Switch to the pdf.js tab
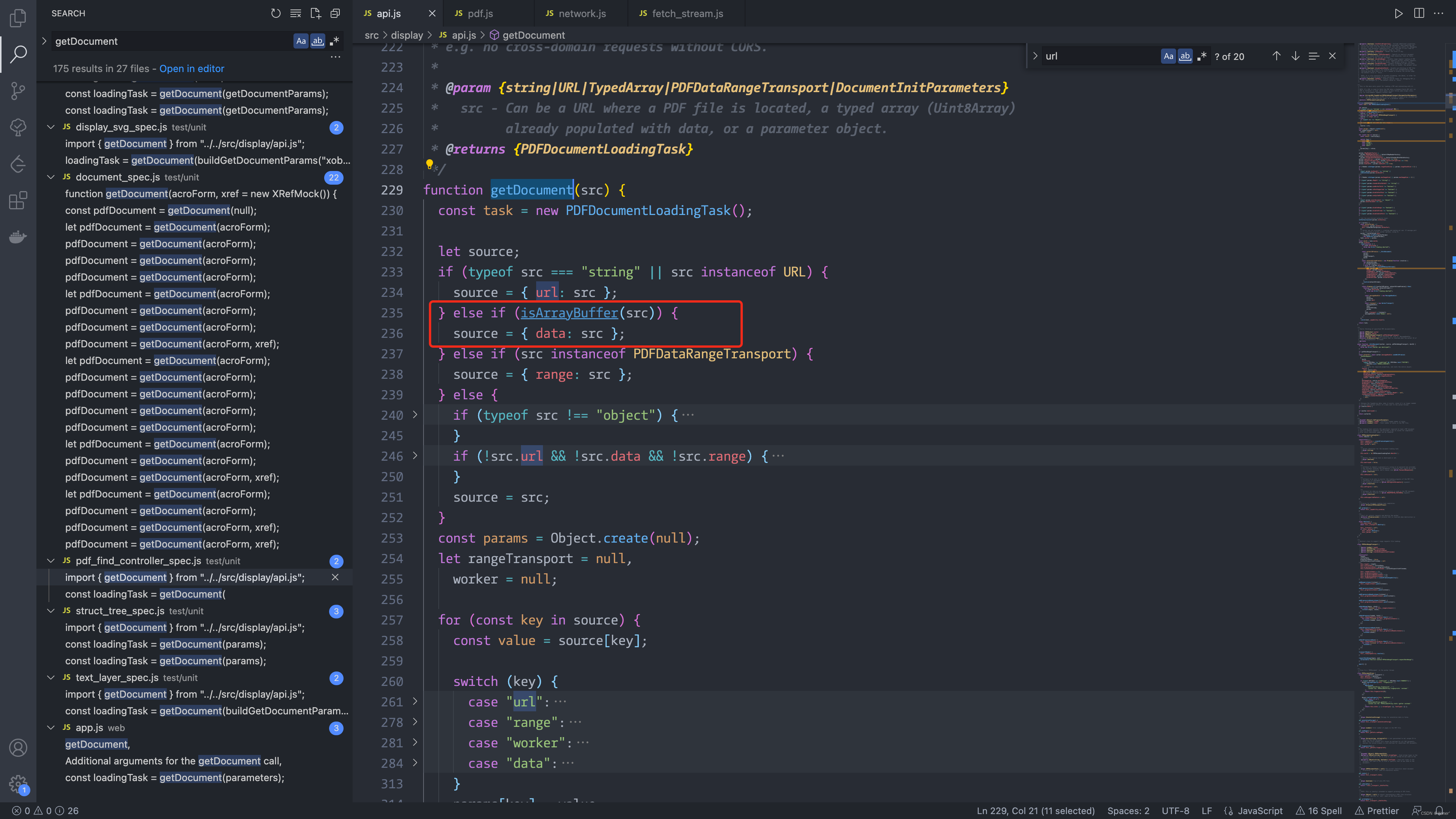Image resolution: width=1456 pixels, height=819 pixels. pyautogui.click(x=480, y=14)
